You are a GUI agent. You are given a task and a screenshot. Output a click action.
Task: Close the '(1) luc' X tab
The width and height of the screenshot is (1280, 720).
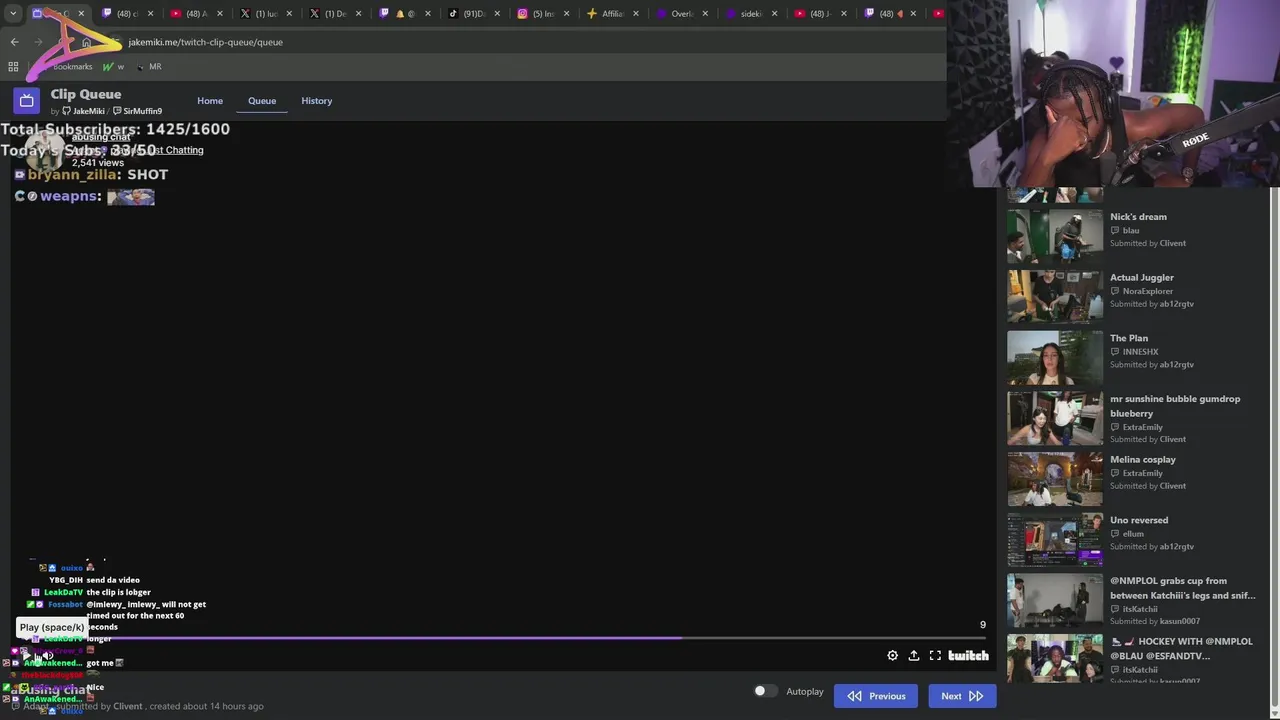[289, 13]
